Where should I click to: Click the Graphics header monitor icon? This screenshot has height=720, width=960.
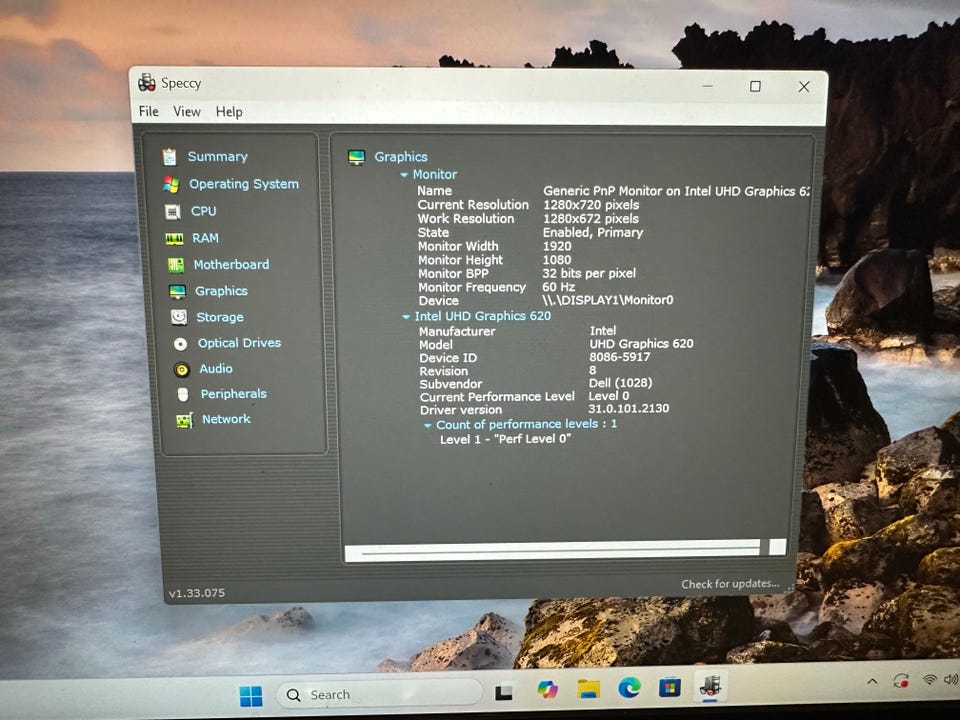point(356,157)
